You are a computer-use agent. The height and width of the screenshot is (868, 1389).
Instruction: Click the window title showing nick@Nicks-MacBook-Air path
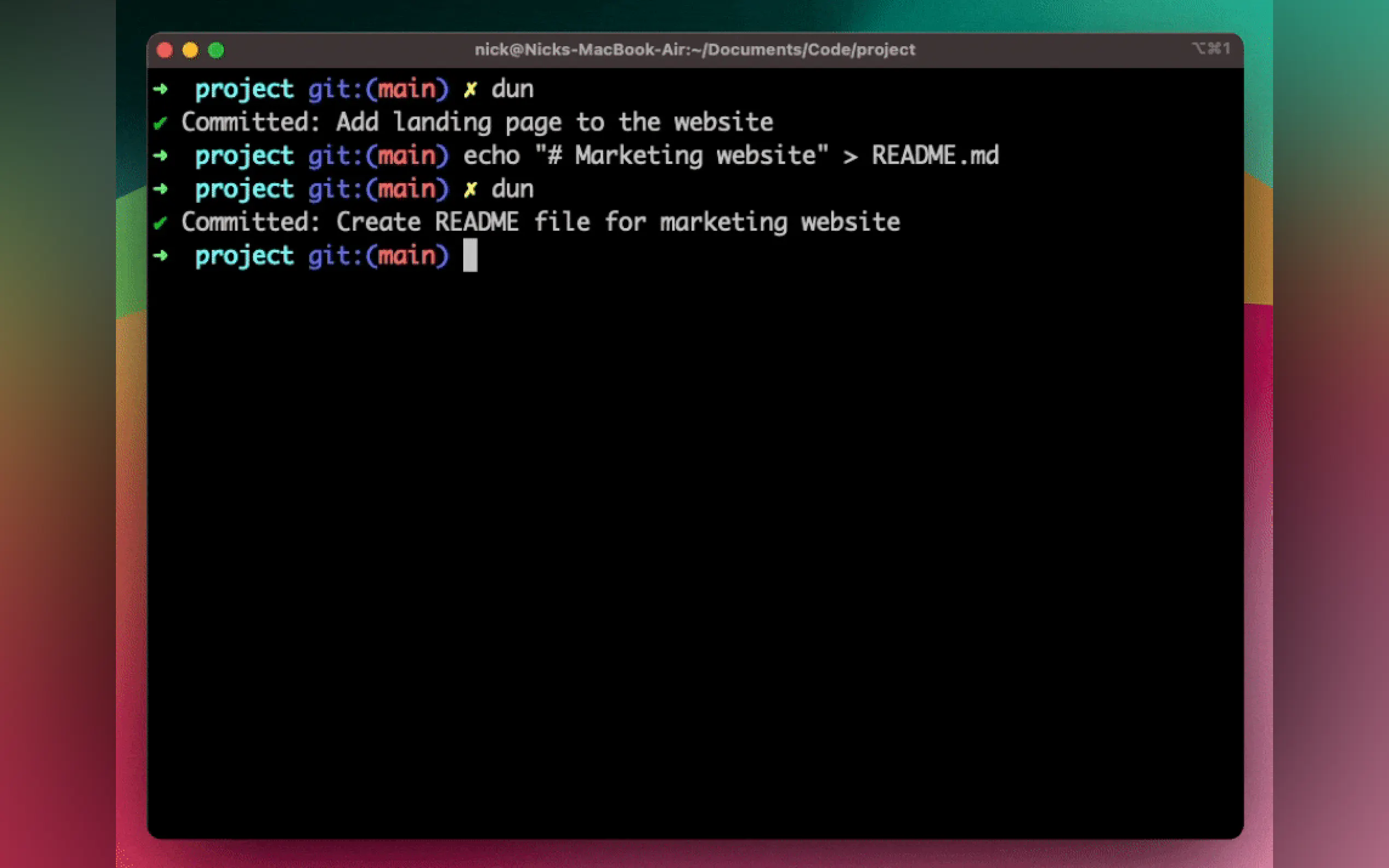(x=694, y=50)
